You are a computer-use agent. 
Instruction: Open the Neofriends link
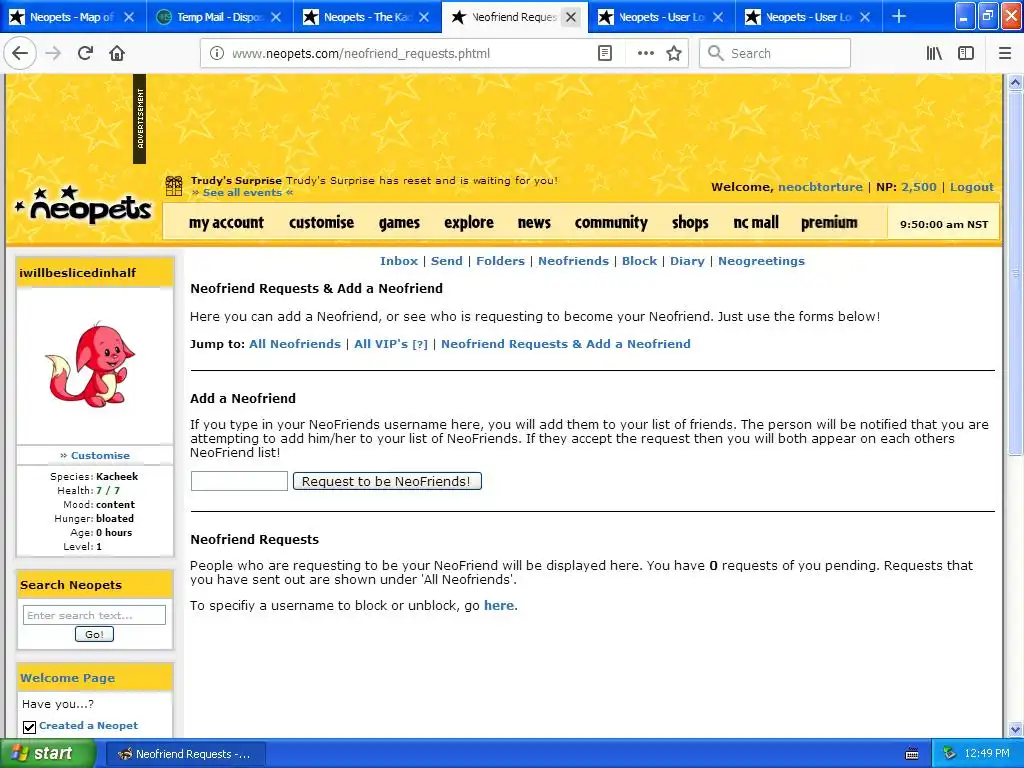click(x=573, y=261)
